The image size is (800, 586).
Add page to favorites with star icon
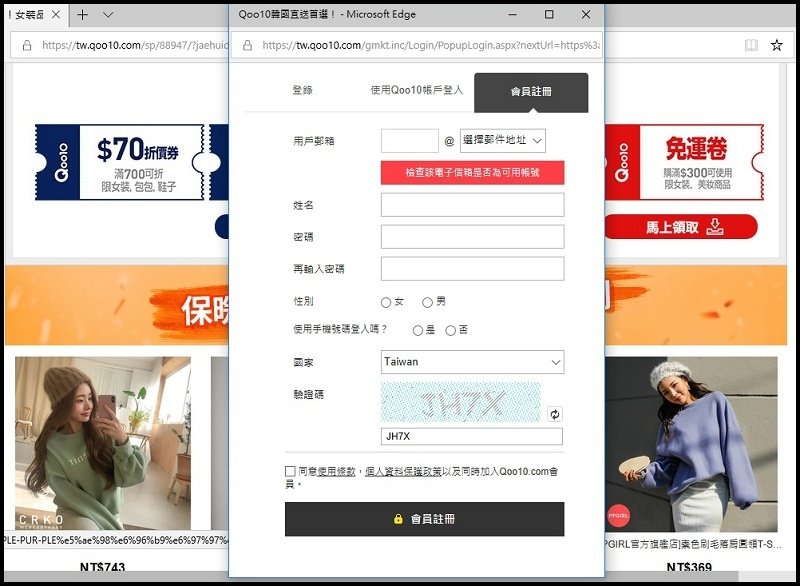tap(777, 45)
